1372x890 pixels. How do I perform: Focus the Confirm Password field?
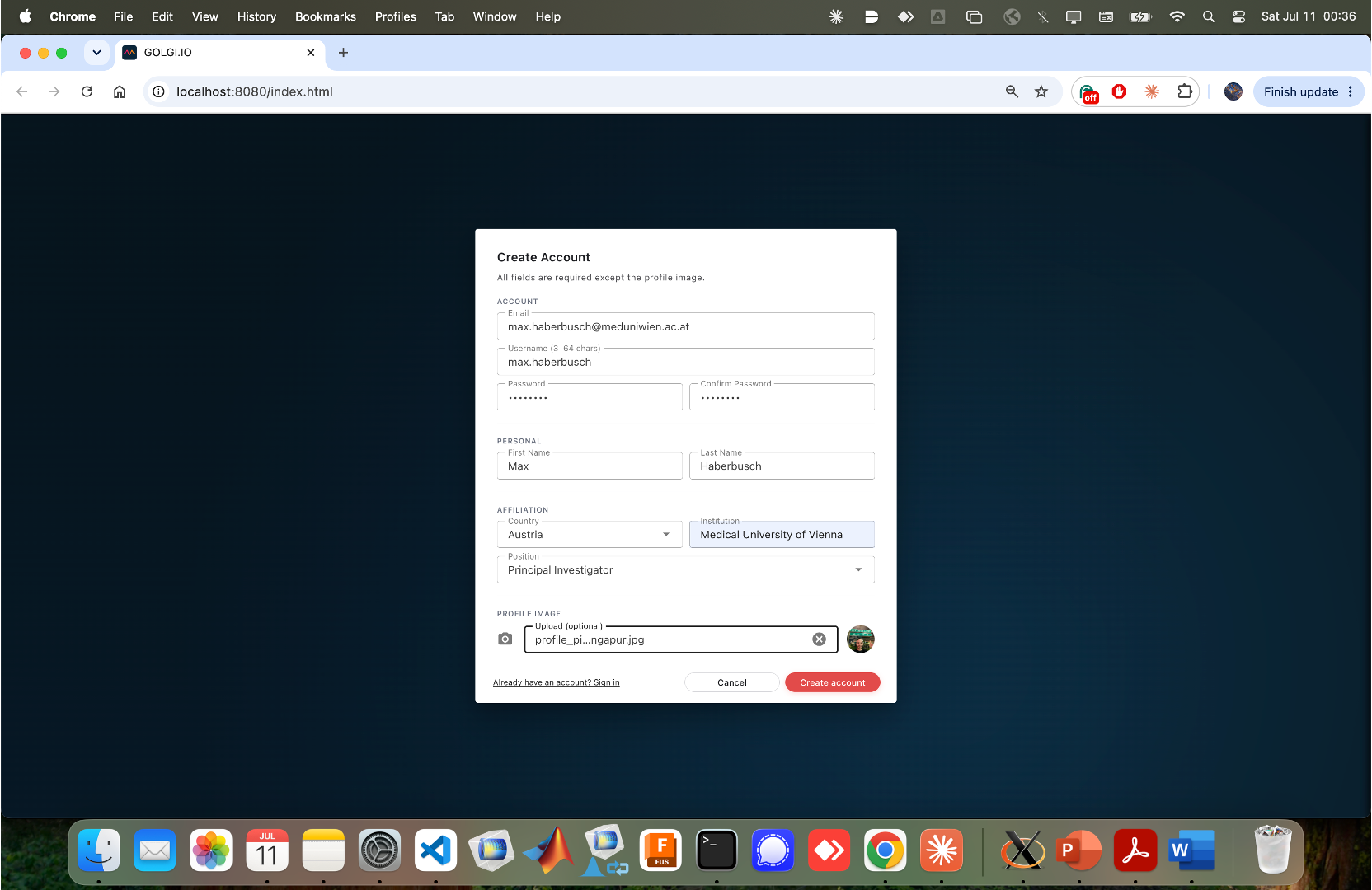point(782,396)
